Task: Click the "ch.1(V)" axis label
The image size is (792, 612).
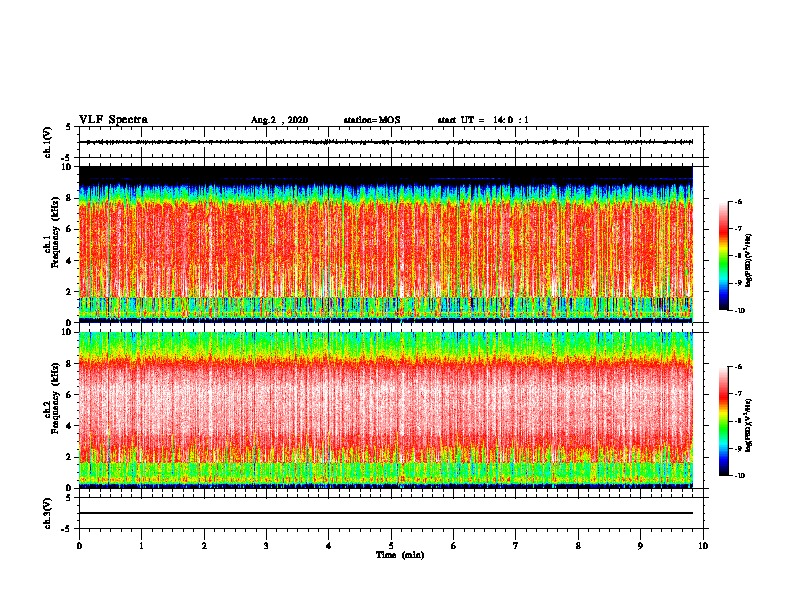Action: click(48, 142)
